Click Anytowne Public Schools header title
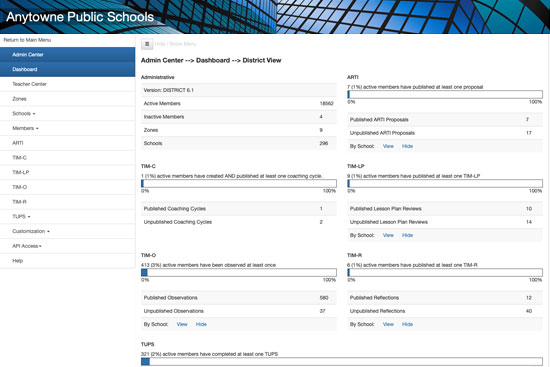This screenshot has width=550, height=367. tap(80, 17)
